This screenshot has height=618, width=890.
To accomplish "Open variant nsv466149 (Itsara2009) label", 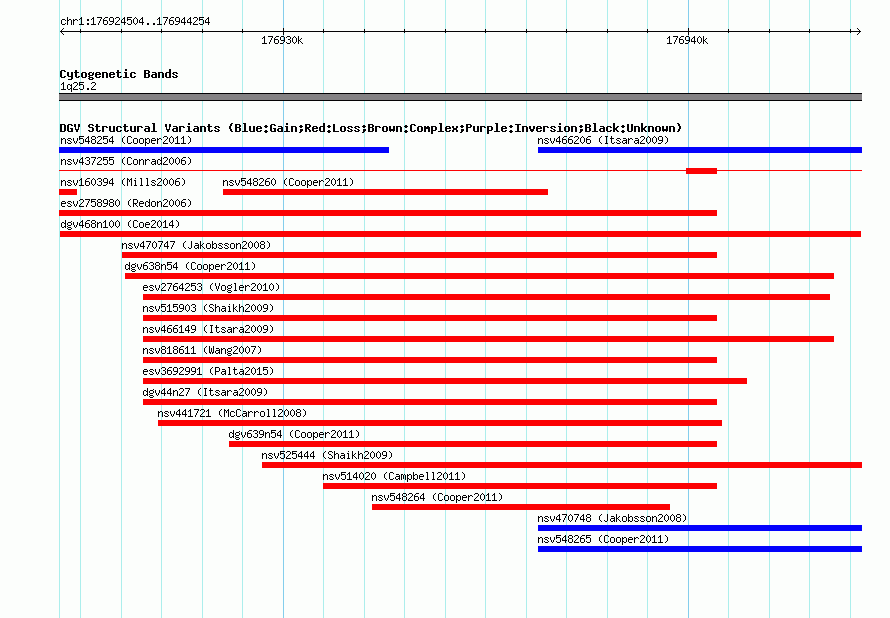I will click(208, 329).
